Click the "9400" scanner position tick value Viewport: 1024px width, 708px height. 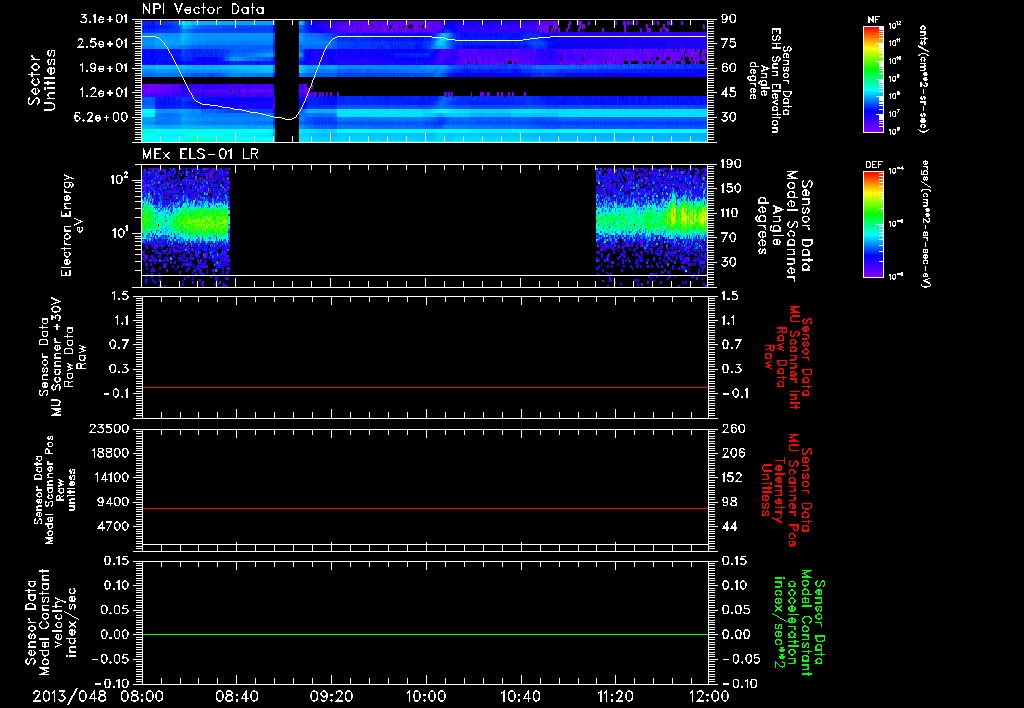tap(114, 502)
